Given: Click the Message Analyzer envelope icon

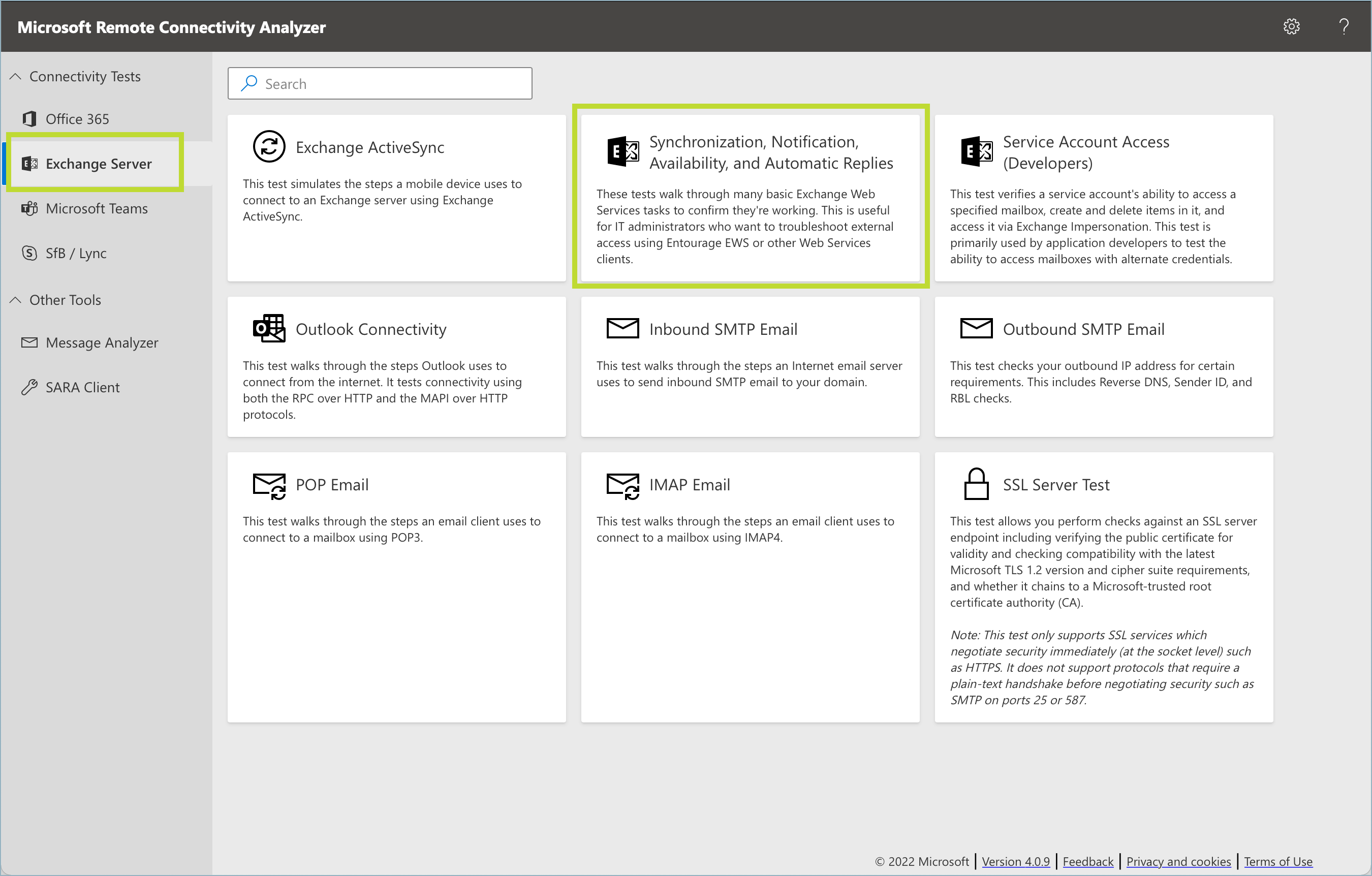Looking at the screenshot, I should 29,342.
